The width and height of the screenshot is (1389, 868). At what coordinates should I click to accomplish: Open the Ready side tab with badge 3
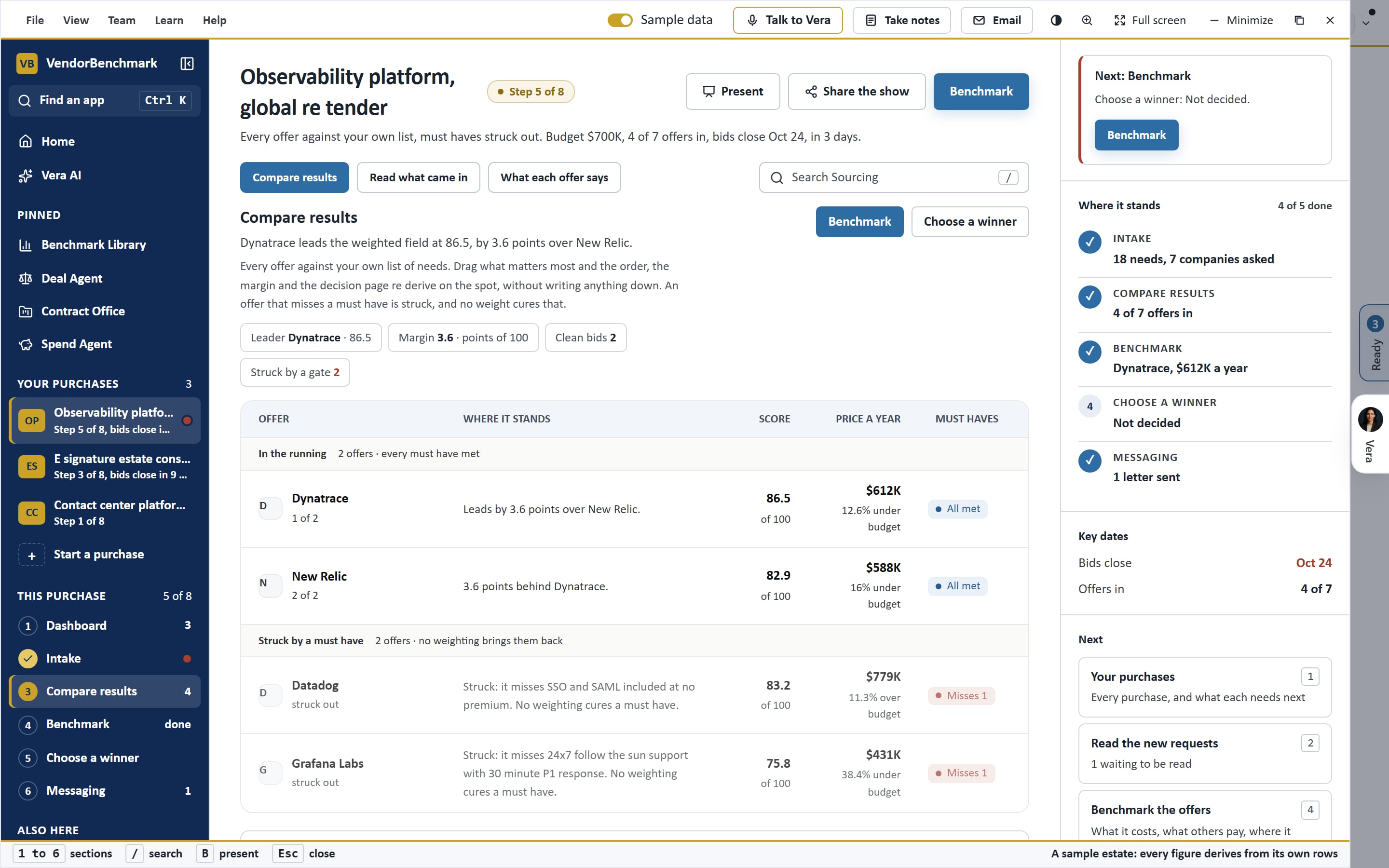pos(1374,343)
